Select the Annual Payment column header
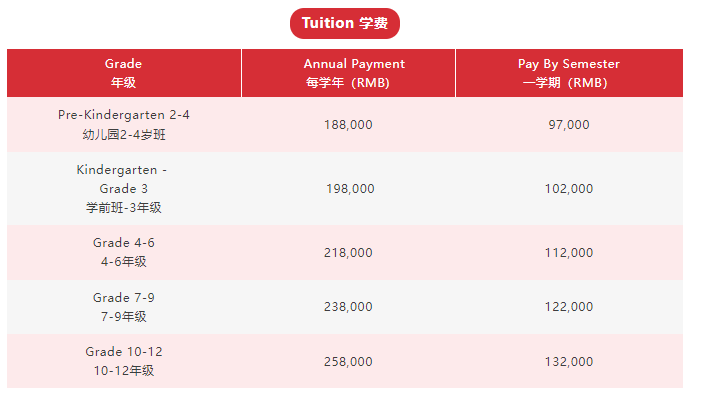This screenshot has width=701, height=402. tap(348, 73)
